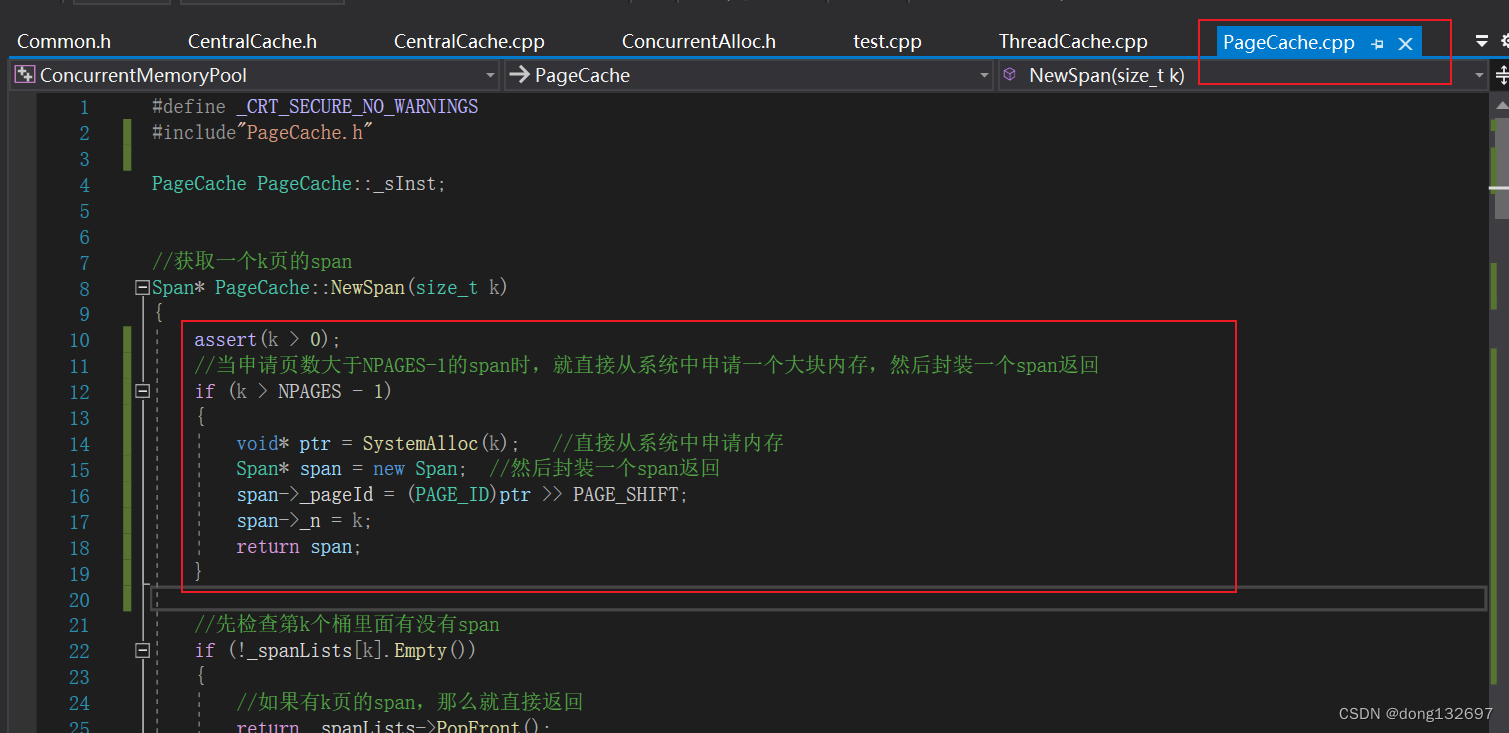The image size is (1509, 733).
Task: Select the active PageCache.cpp tab
Action: click(1289, 43)
